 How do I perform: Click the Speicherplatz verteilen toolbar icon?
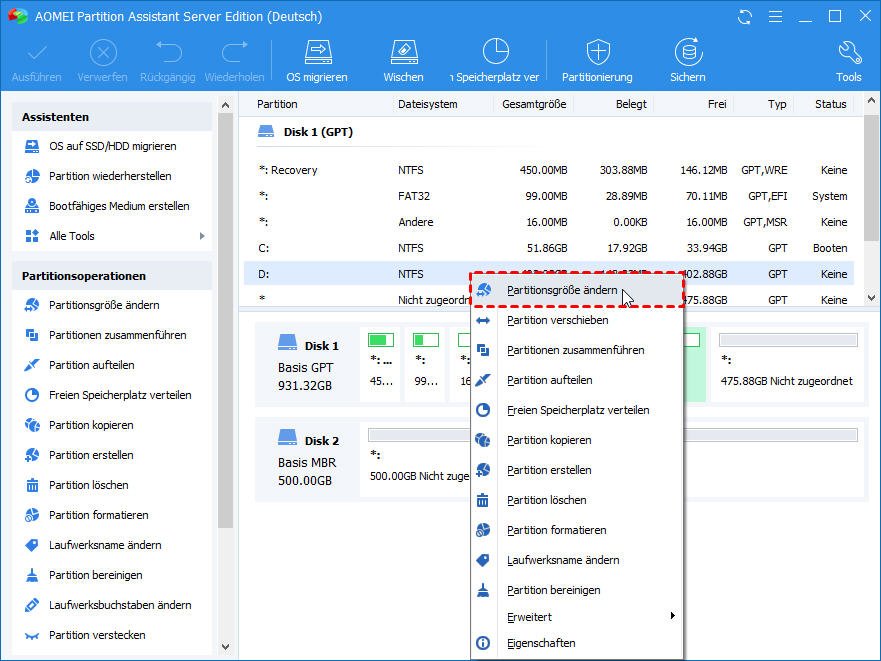[496, 60]
